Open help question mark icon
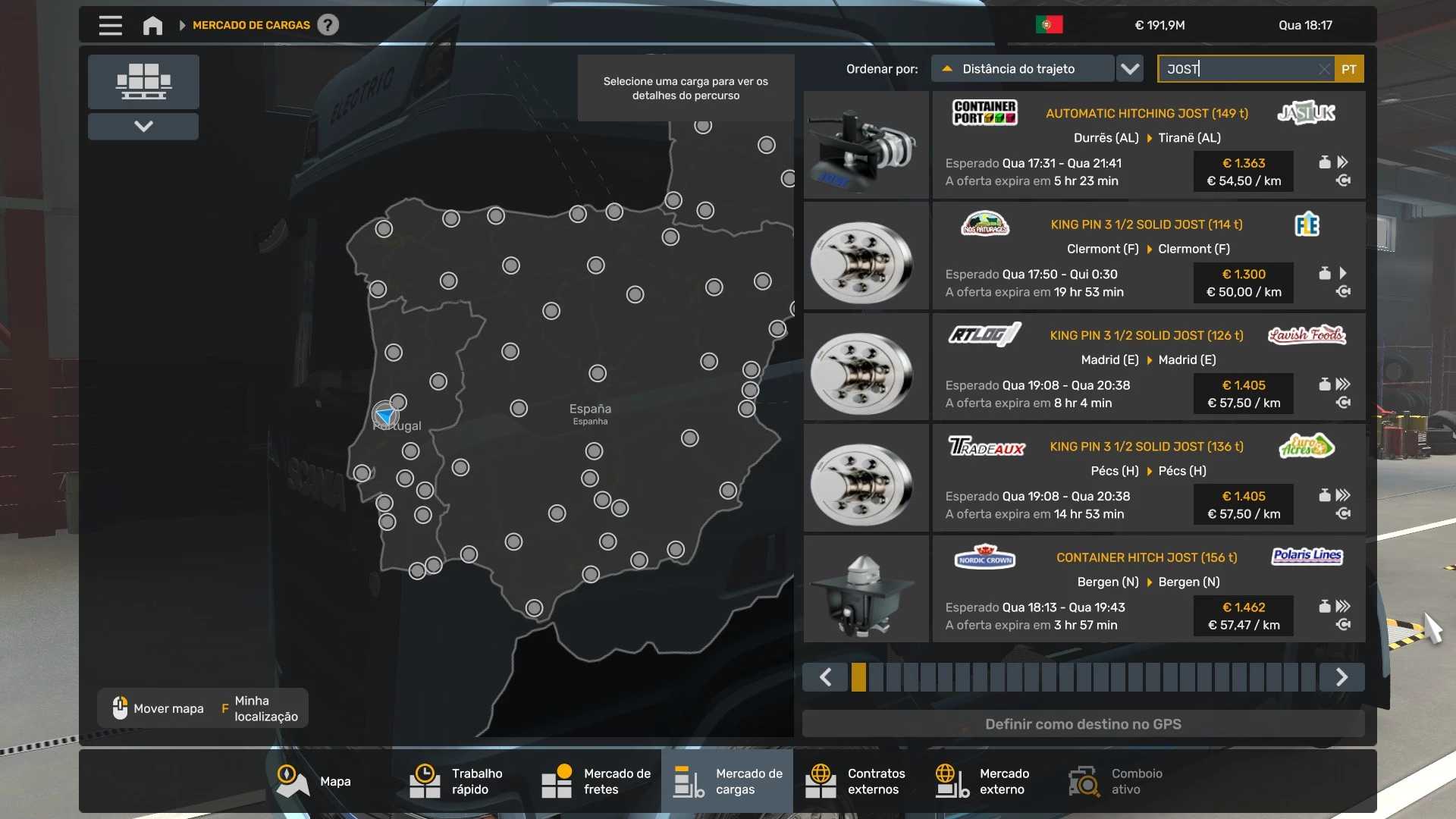This screenshot has height=819, width=1456. (328, 25)
